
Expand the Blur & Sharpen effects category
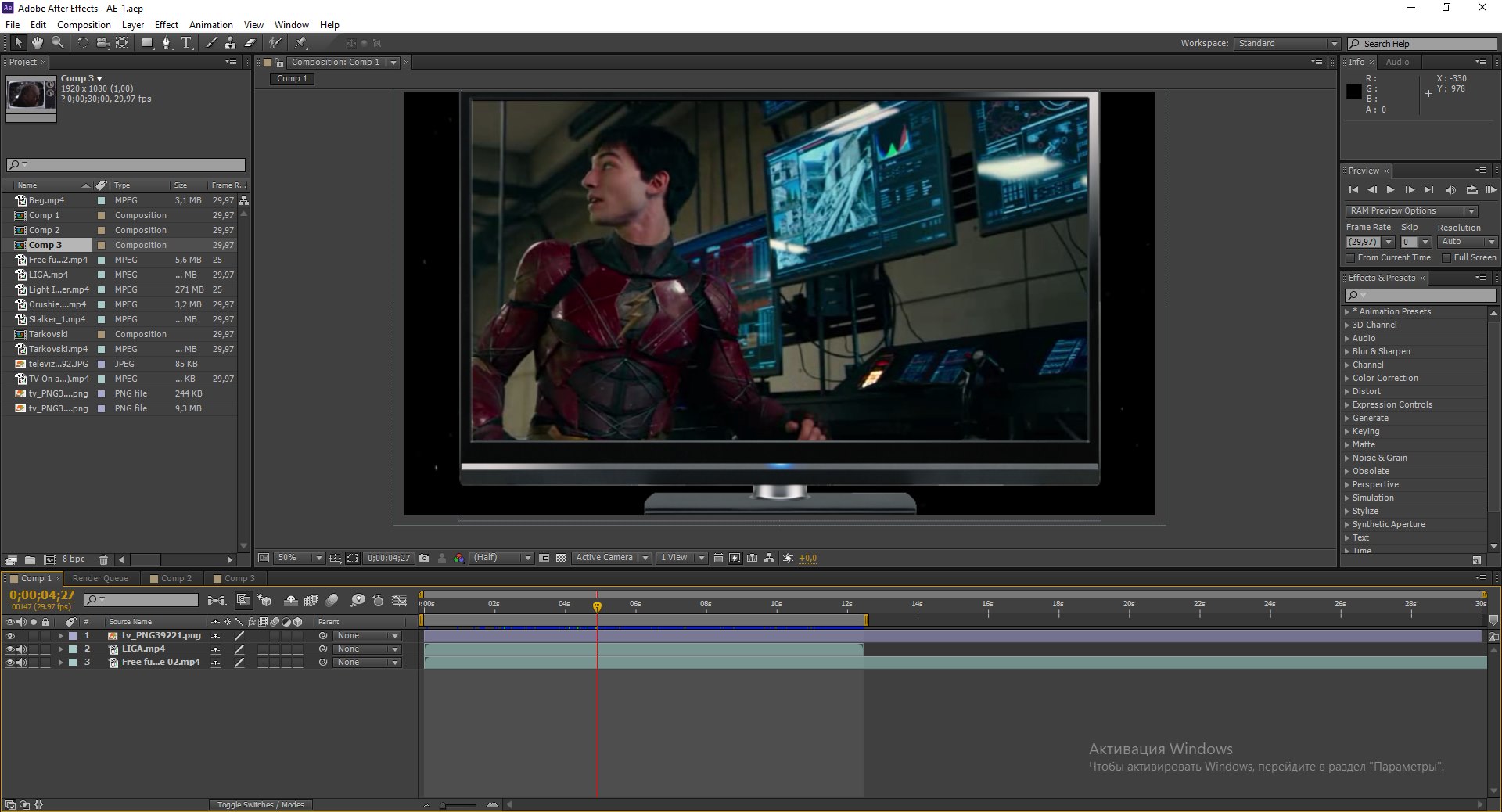(x=1347, y=351)
